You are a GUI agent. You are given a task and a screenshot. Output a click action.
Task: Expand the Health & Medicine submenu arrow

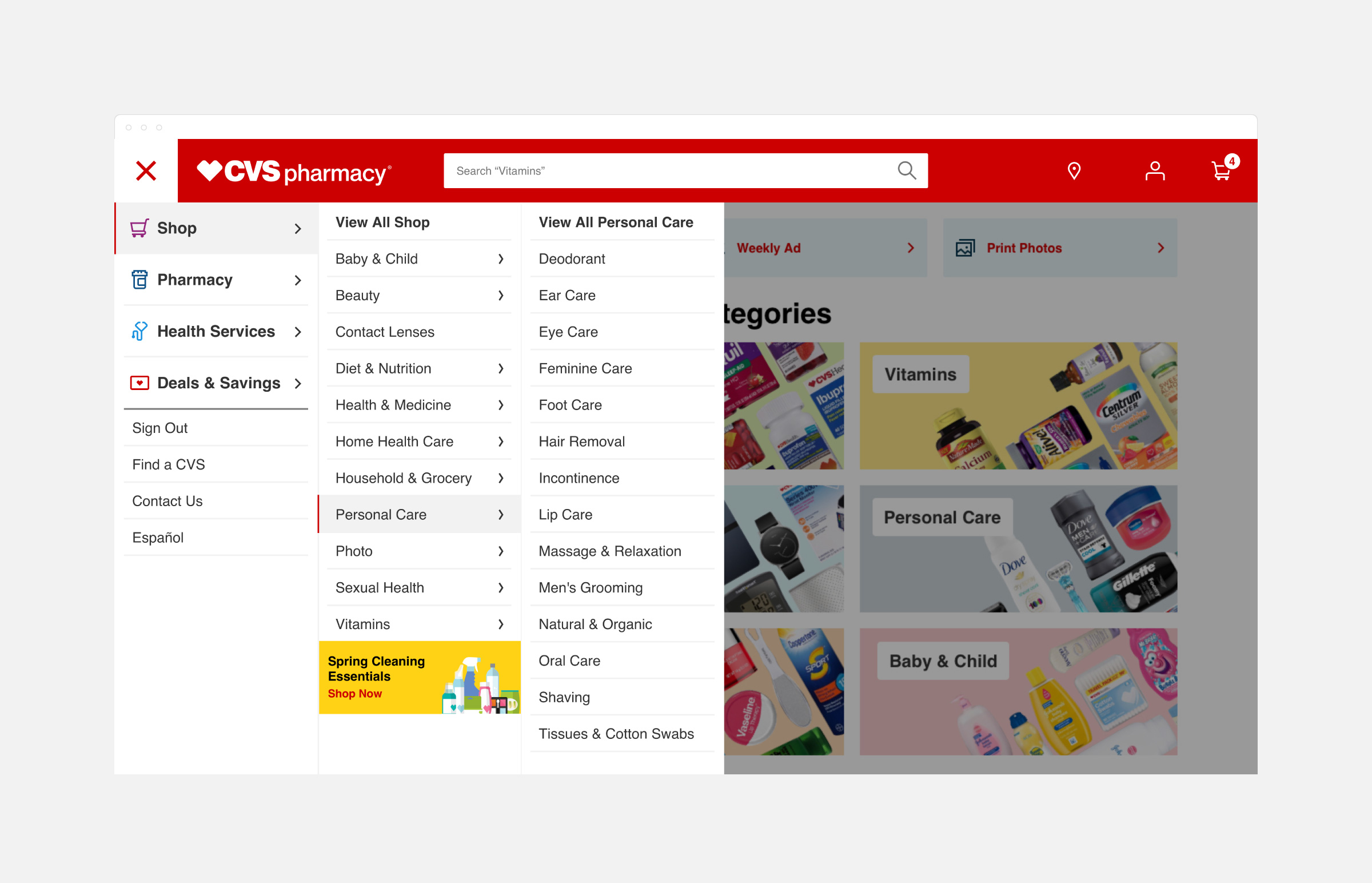500,405
